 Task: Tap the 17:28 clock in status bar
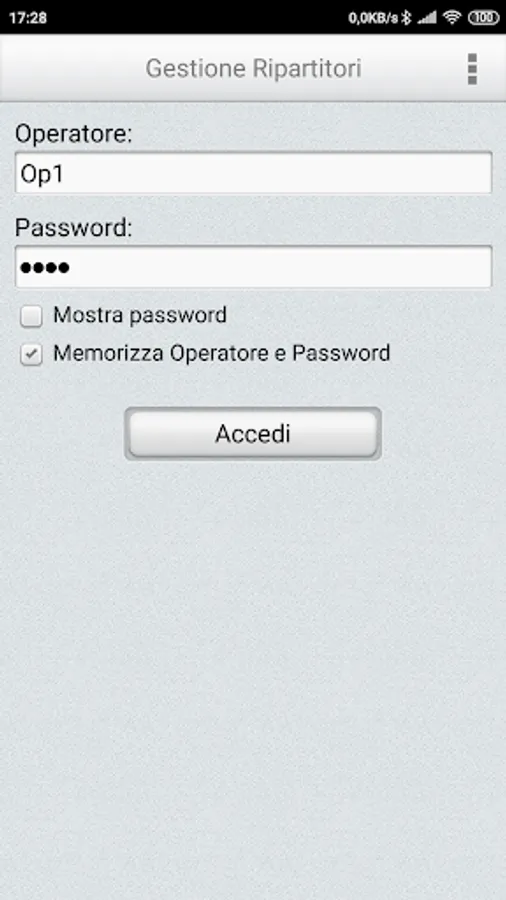(28, 18)
